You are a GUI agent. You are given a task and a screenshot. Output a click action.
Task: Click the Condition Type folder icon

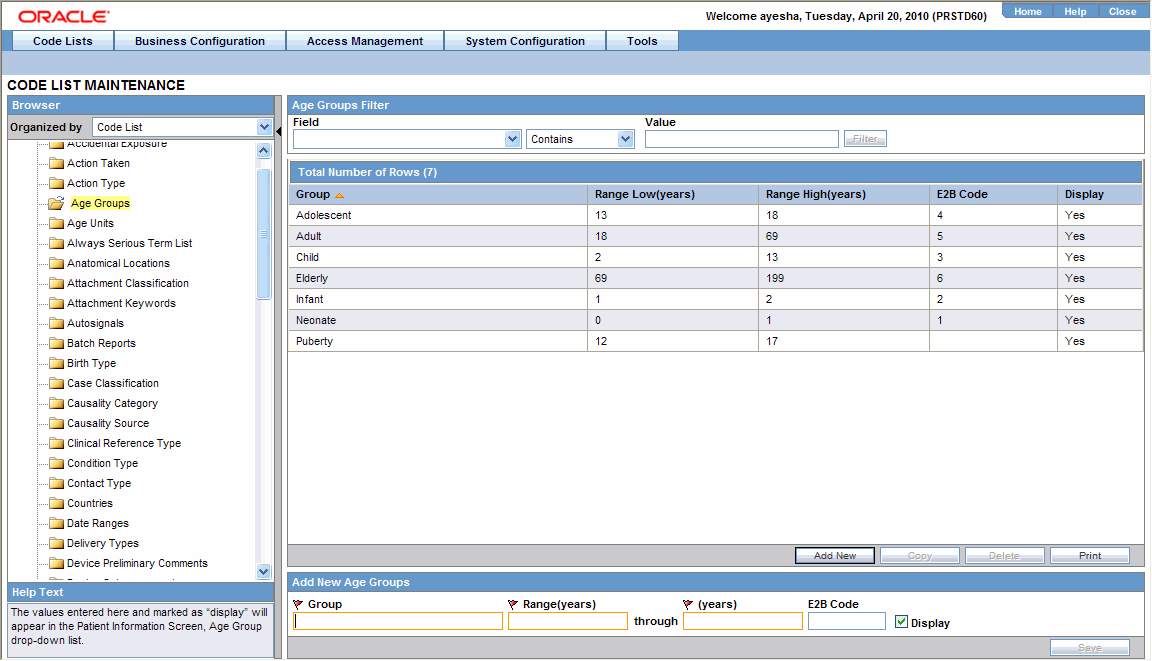coord(57,463)
